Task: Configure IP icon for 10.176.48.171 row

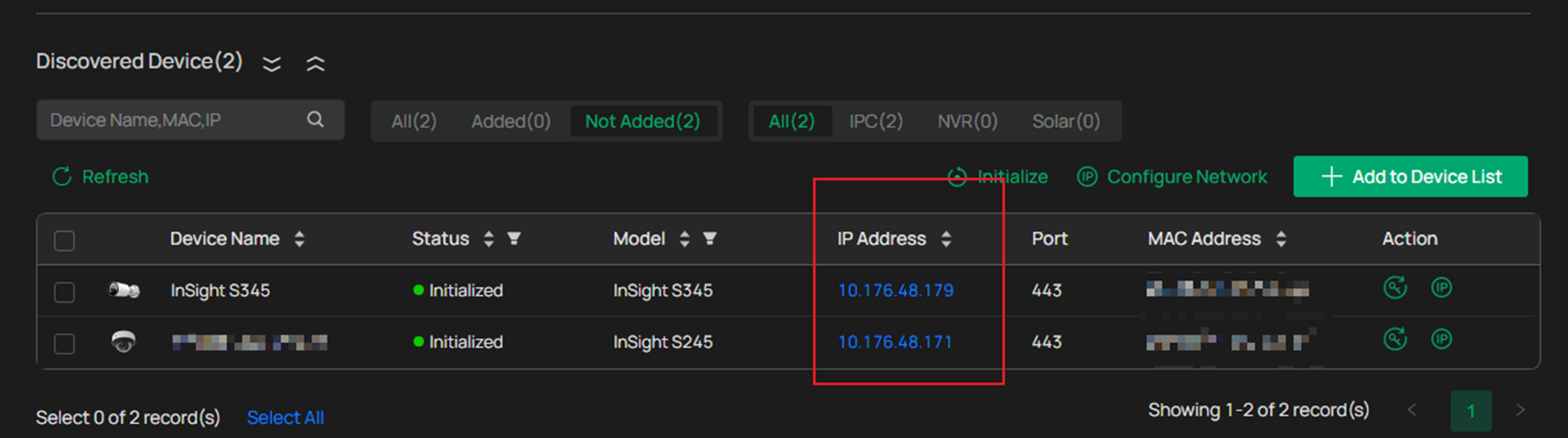Action: (1442, 339)
